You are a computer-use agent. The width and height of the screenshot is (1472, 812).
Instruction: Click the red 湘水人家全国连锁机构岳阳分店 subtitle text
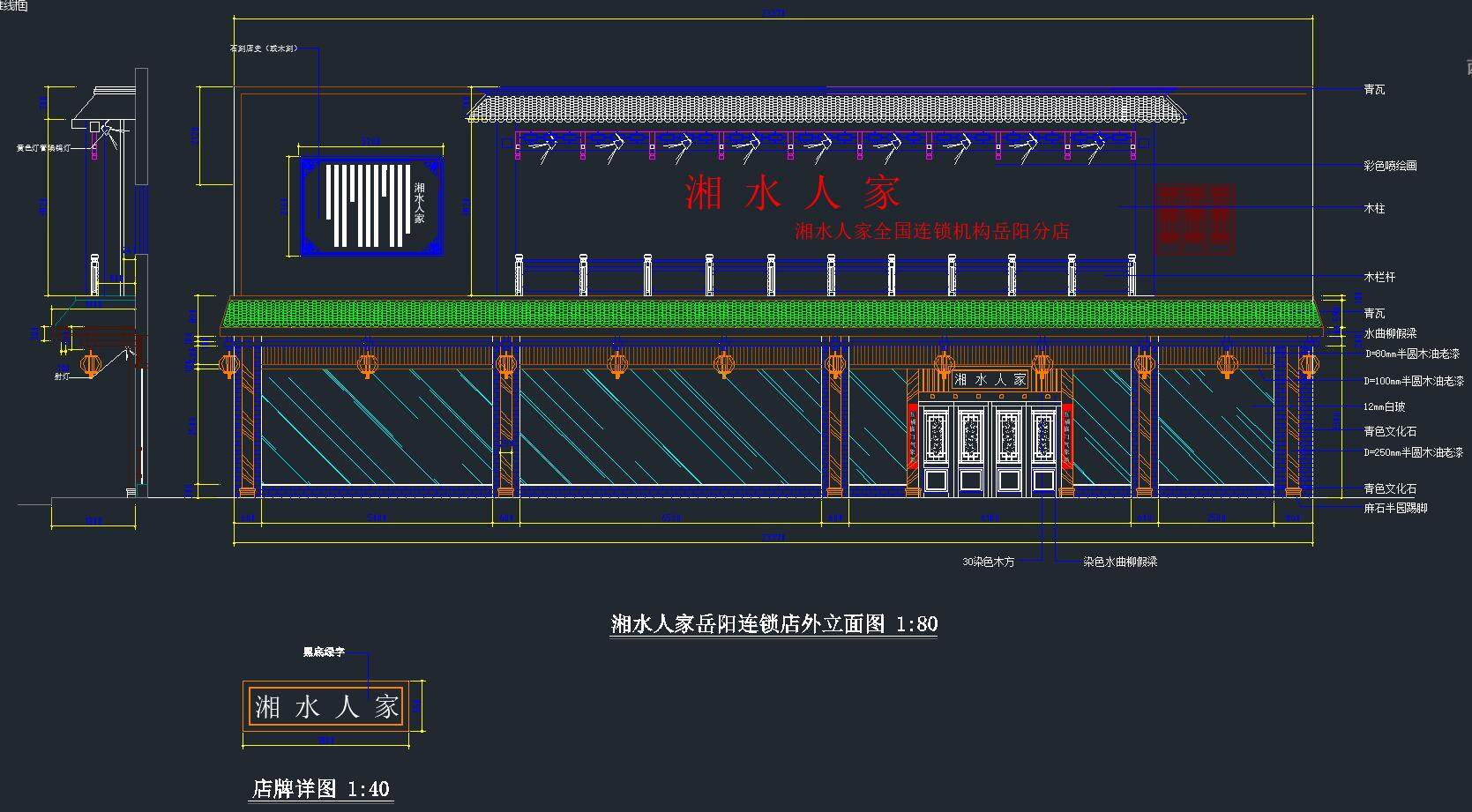[931, 232]
